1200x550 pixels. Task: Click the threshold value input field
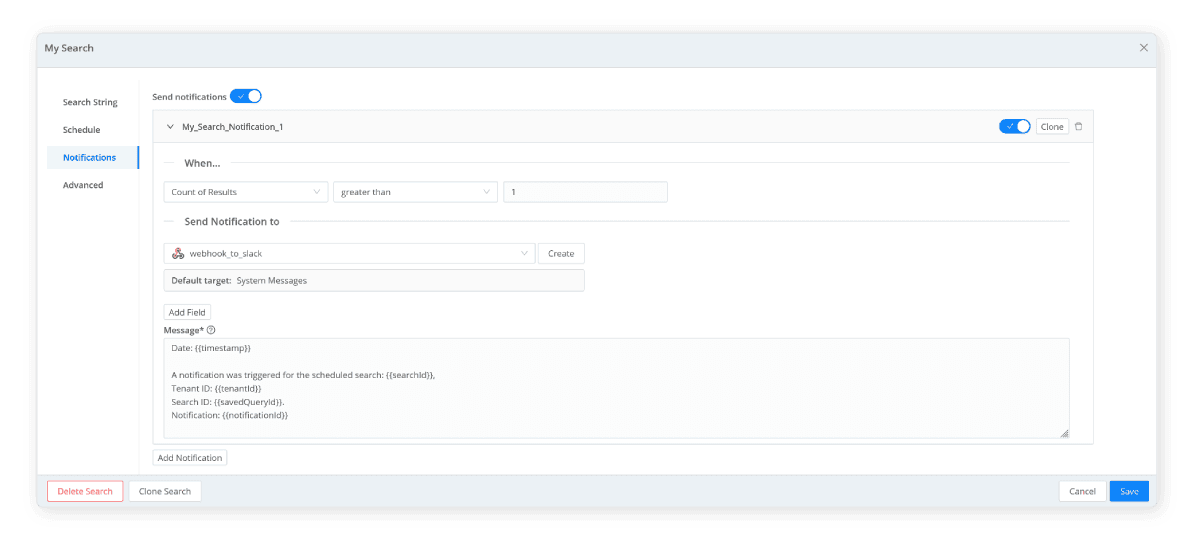point(585,192)
